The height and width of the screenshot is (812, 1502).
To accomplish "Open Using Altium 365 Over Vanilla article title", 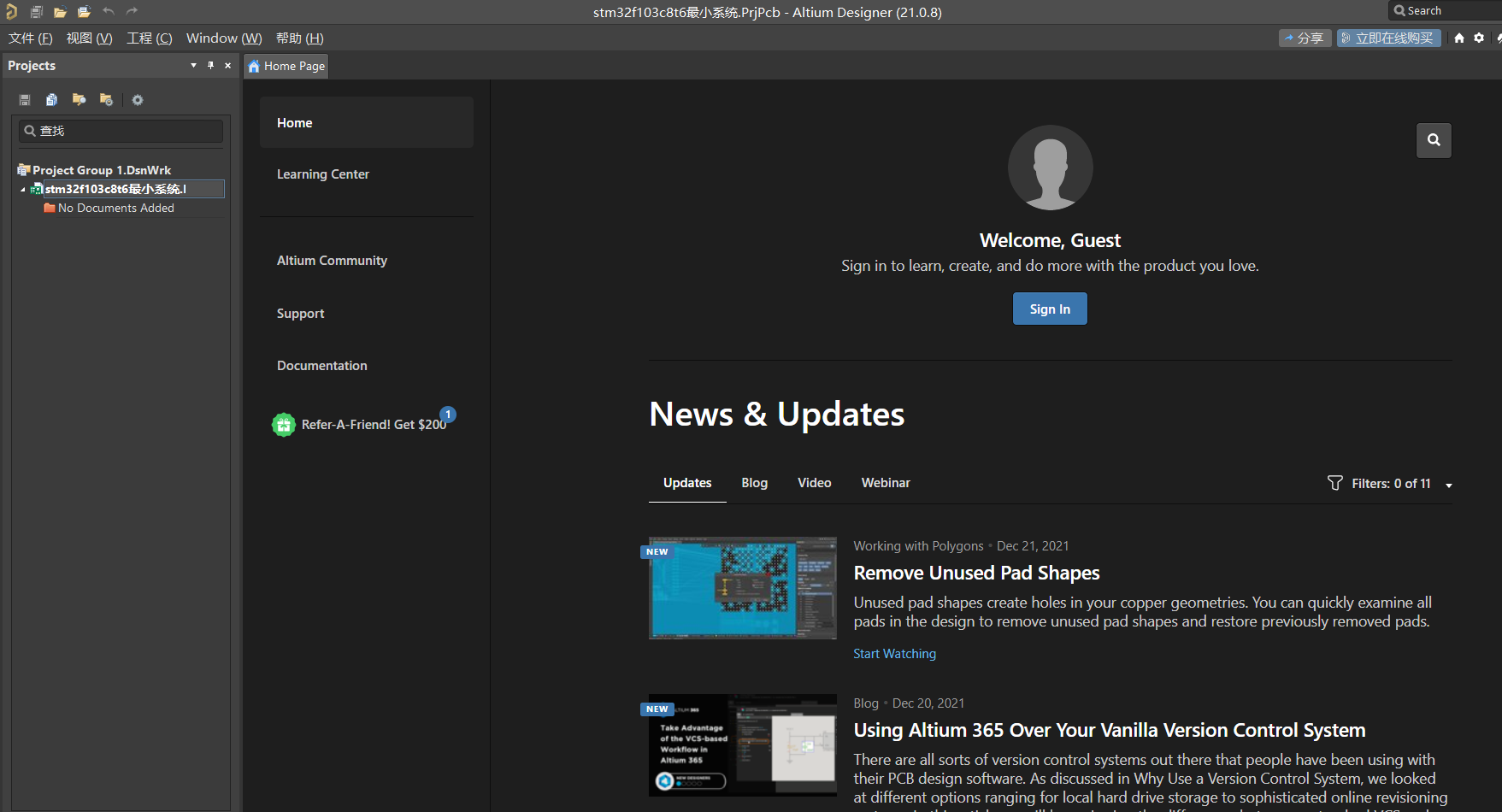I will pyautogui.click(x=1110, y=730).
